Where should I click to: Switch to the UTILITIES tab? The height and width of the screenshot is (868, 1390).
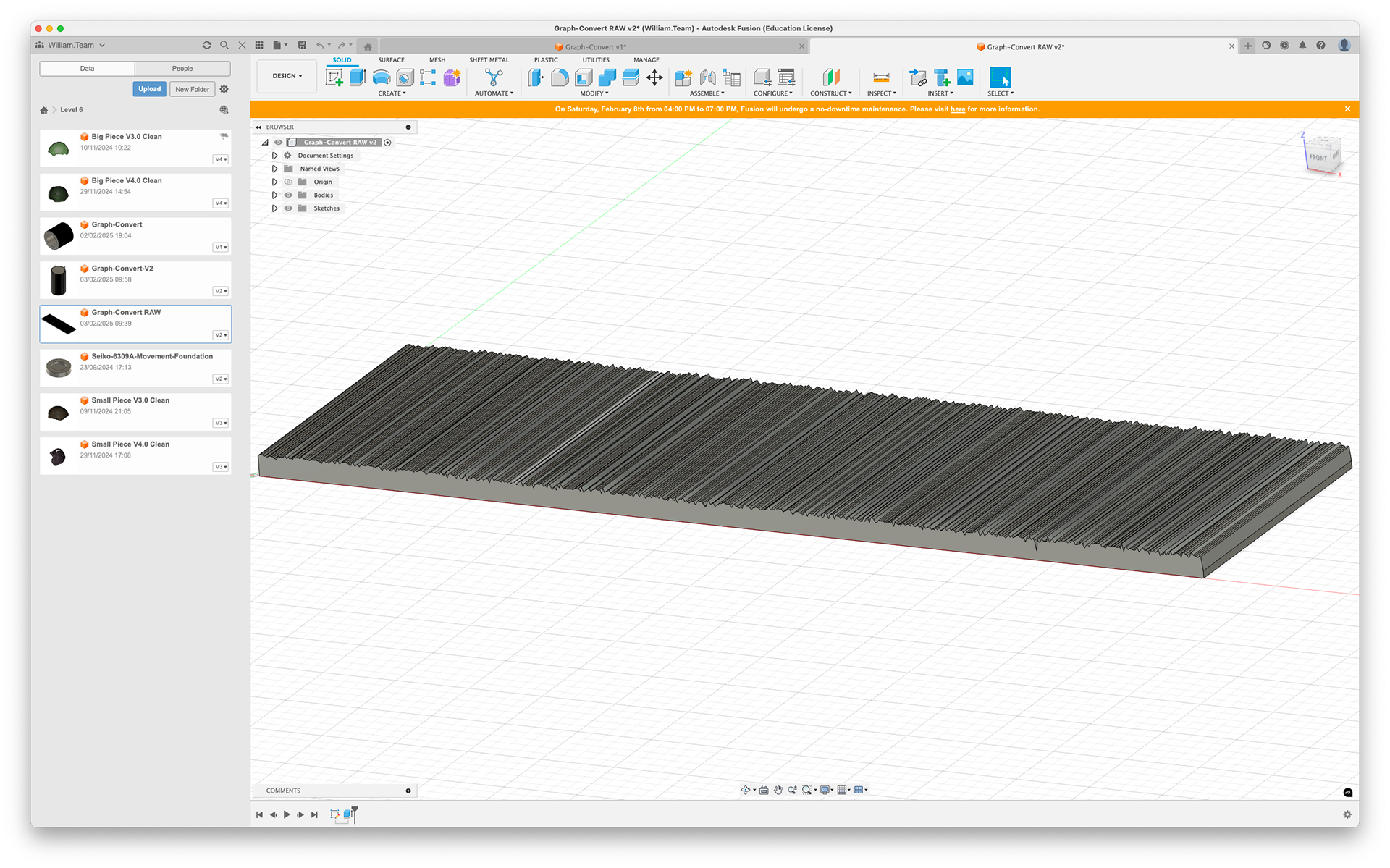(596, 60)
